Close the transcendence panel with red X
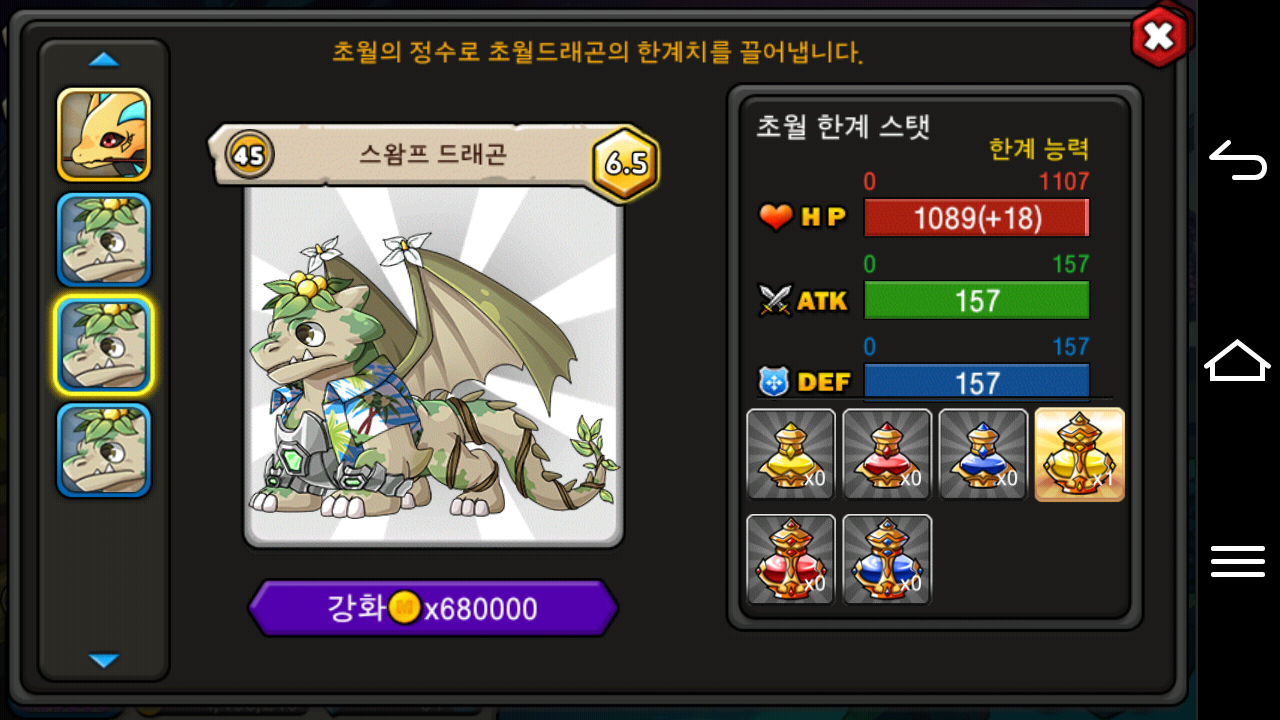 [x=1160, y=37]
